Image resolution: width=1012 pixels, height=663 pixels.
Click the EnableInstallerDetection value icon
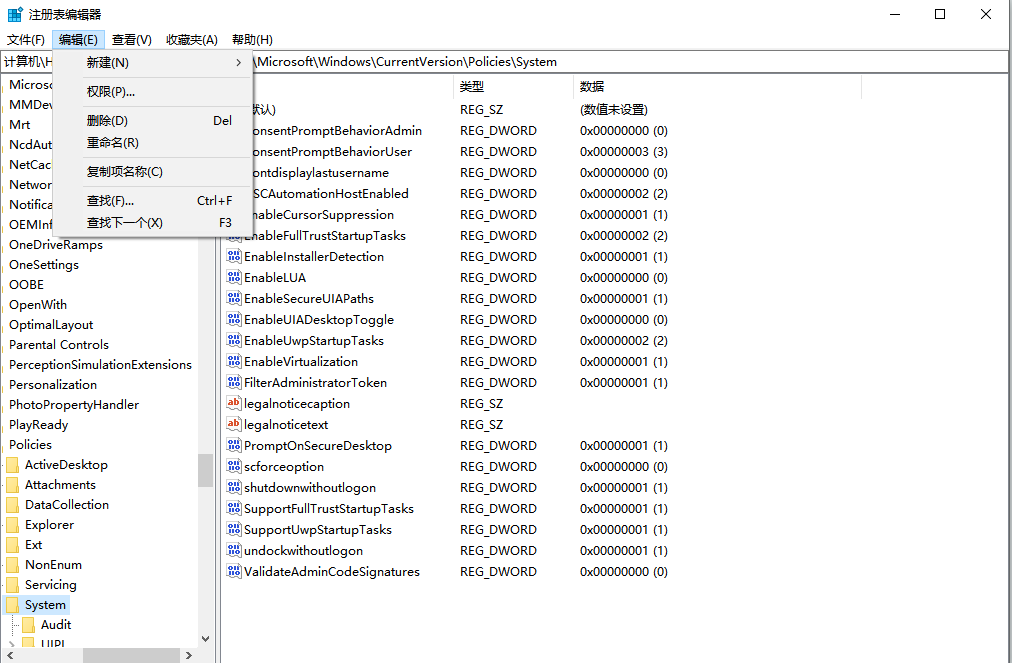click(234, 256)
